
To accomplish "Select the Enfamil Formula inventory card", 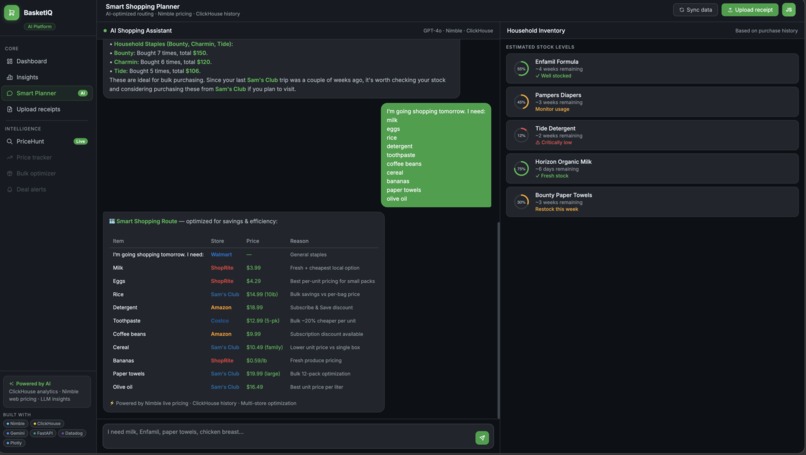I will tap(652, 68).
